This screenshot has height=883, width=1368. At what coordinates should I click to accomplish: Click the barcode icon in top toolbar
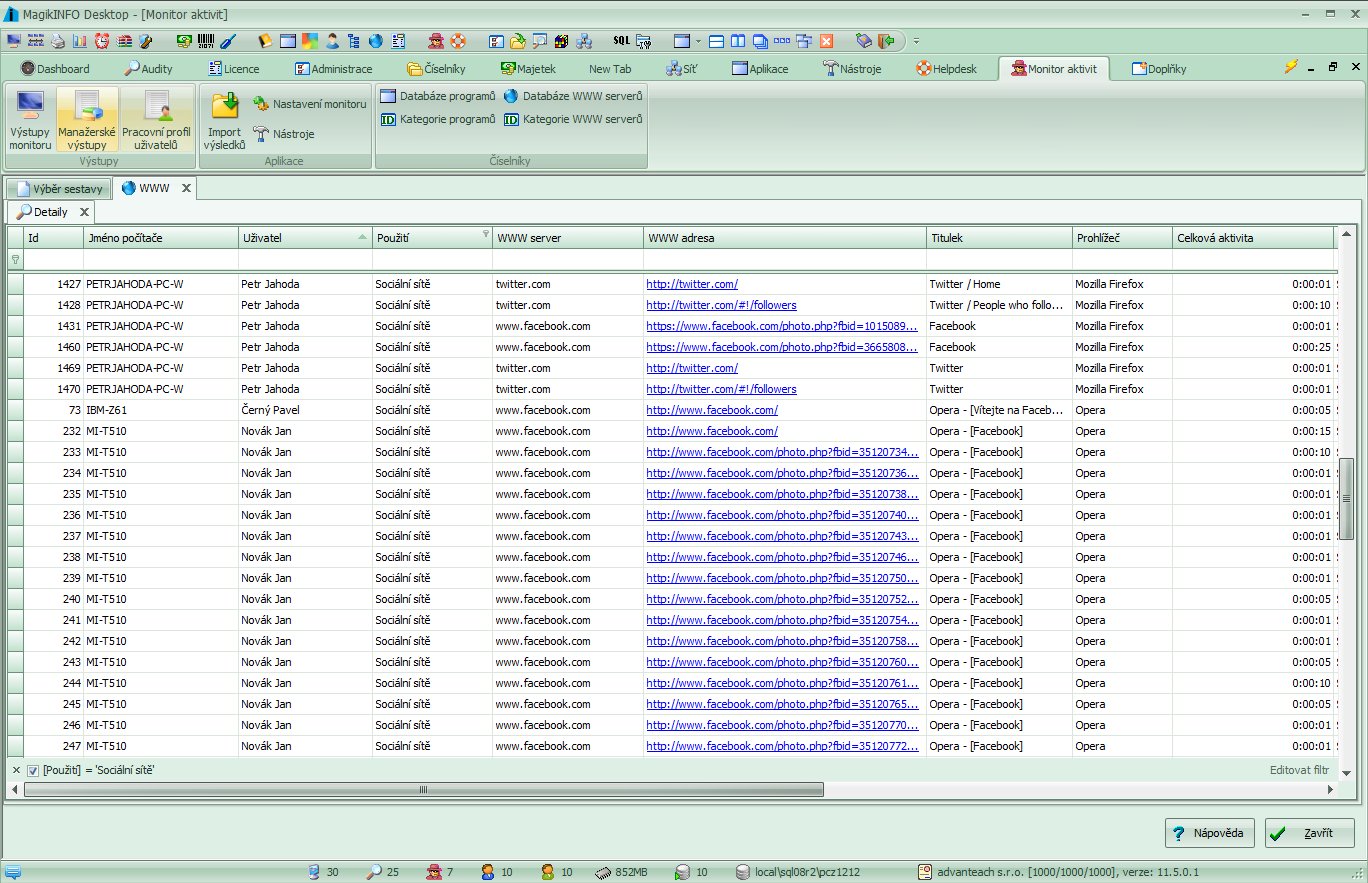click(x=206, y=41)
